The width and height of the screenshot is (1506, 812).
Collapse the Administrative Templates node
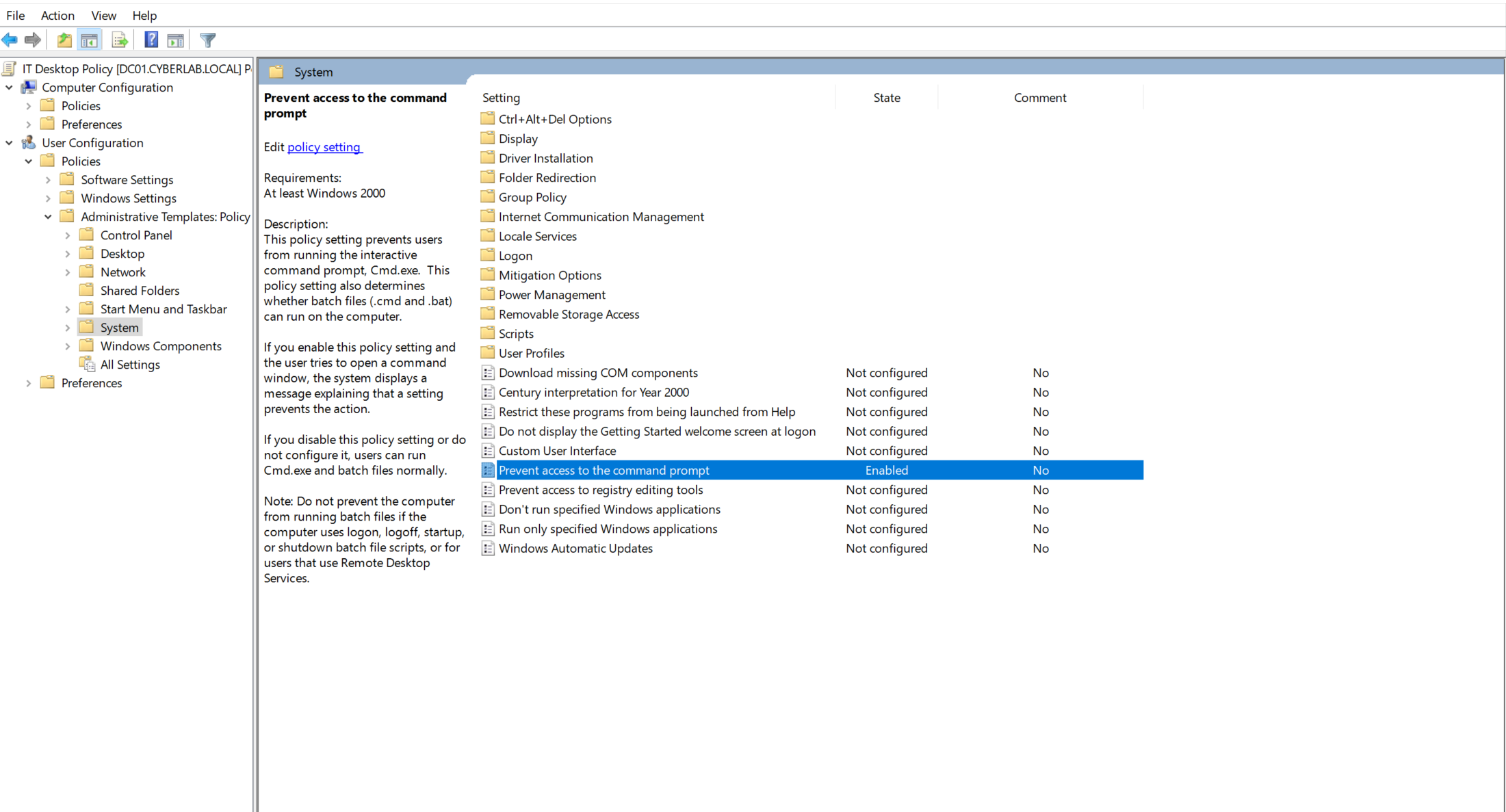coord(48,216)
